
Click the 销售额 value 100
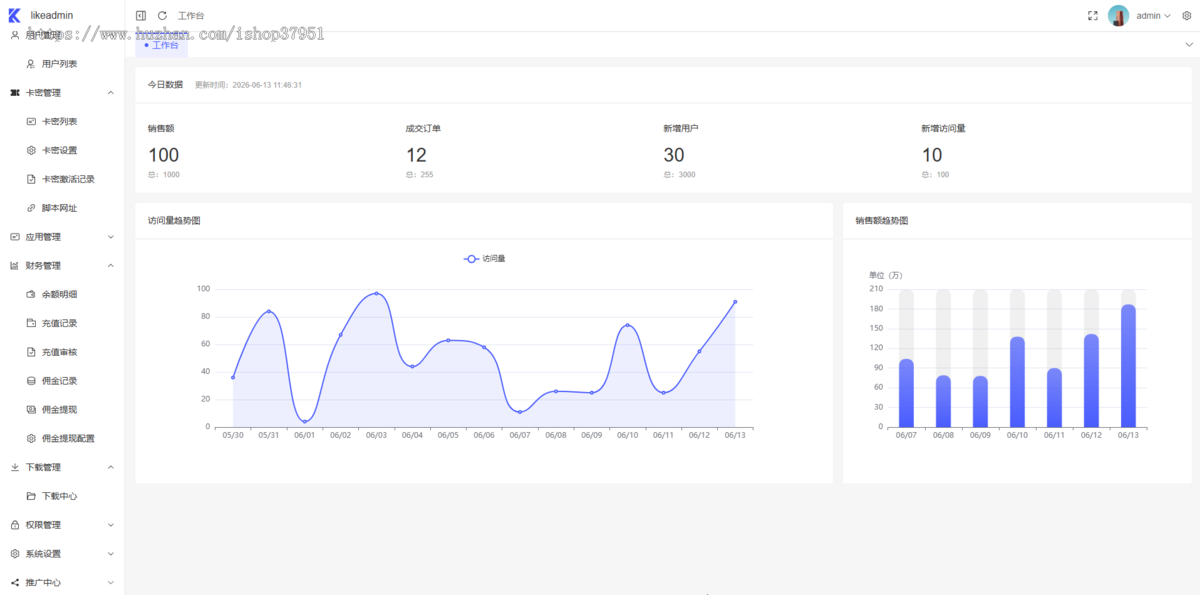click(x=164, y=155)
